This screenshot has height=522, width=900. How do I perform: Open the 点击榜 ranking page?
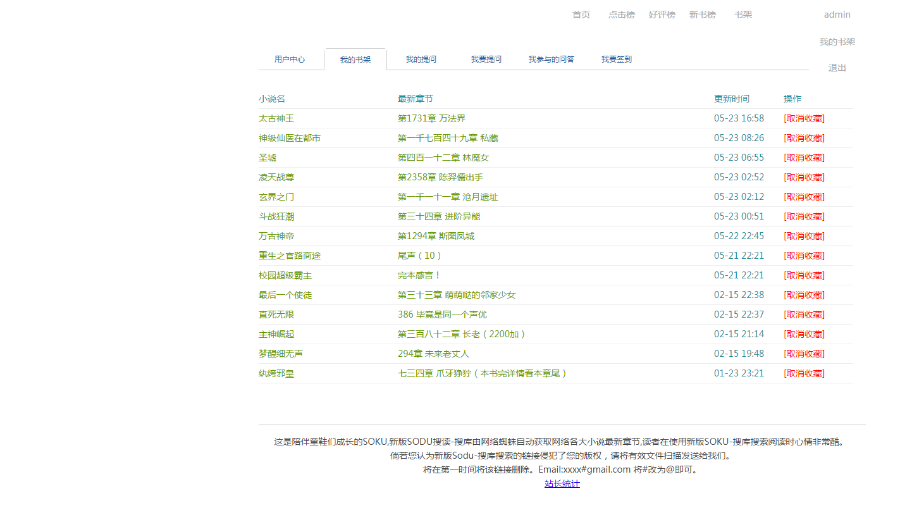(621, 14)
